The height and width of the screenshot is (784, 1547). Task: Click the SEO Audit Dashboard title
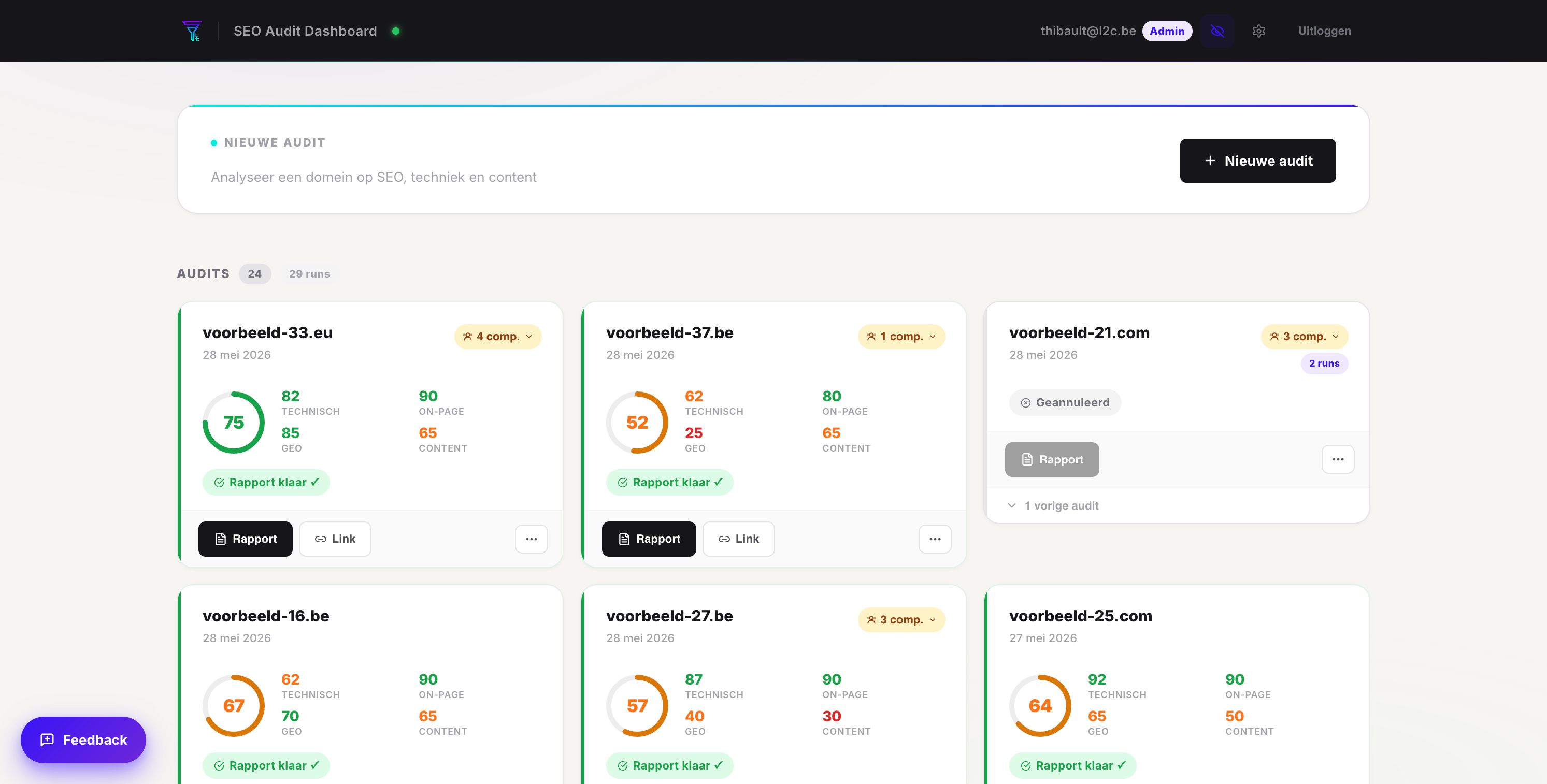tap(305, 31)
